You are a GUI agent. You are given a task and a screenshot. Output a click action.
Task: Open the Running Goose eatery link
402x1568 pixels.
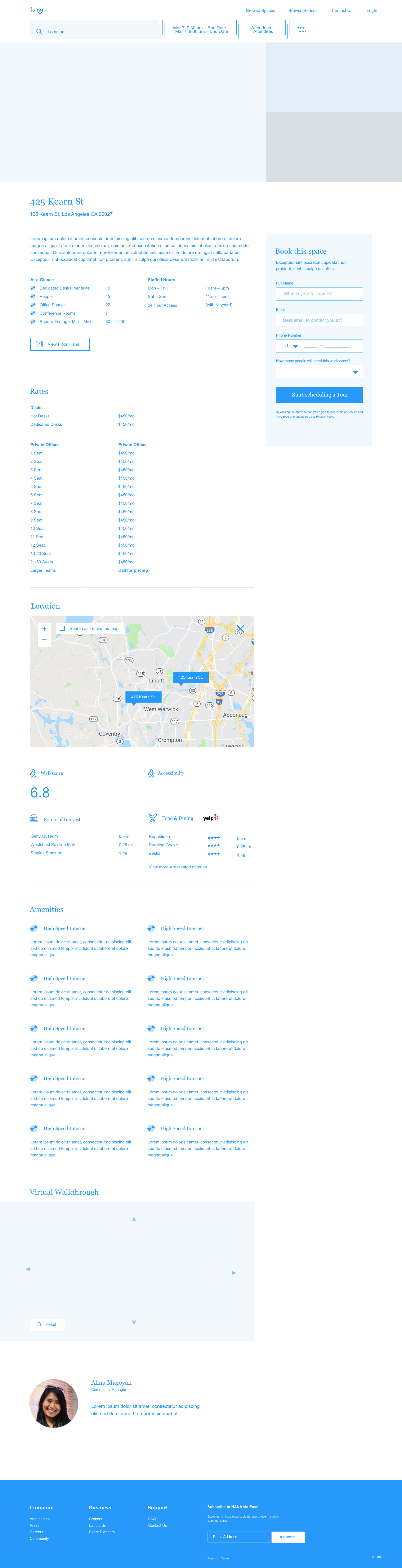coord(163,845)
